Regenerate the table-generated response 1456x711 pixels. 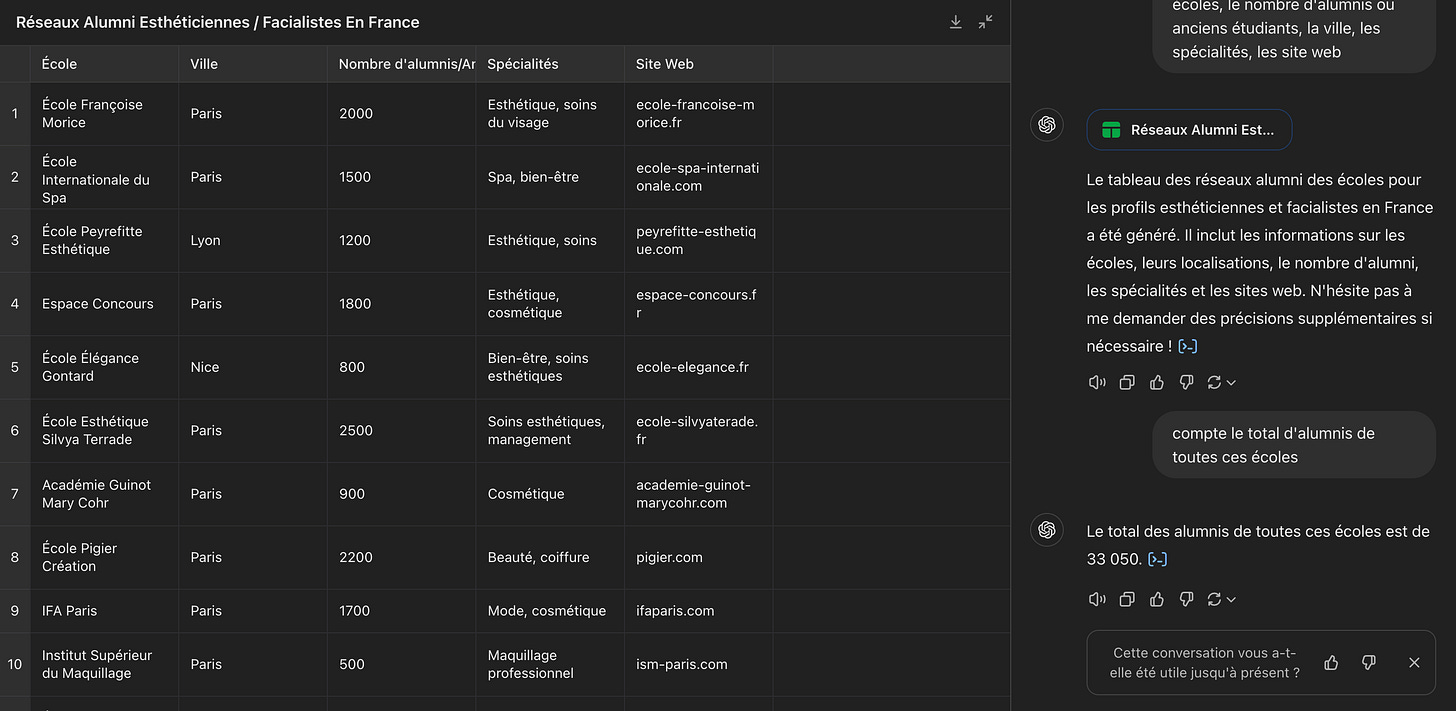click(1215, 382)
